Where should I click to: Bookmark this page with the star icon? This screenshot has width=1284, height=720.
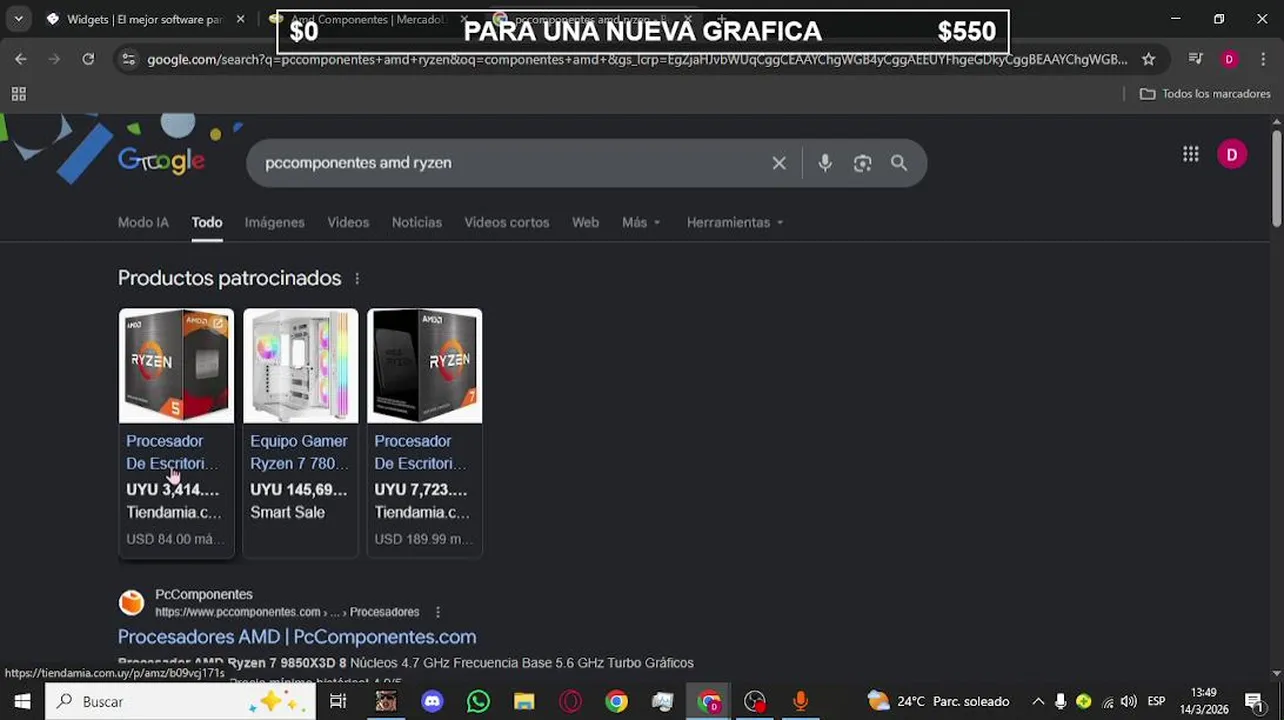[x=1148, y=59]
